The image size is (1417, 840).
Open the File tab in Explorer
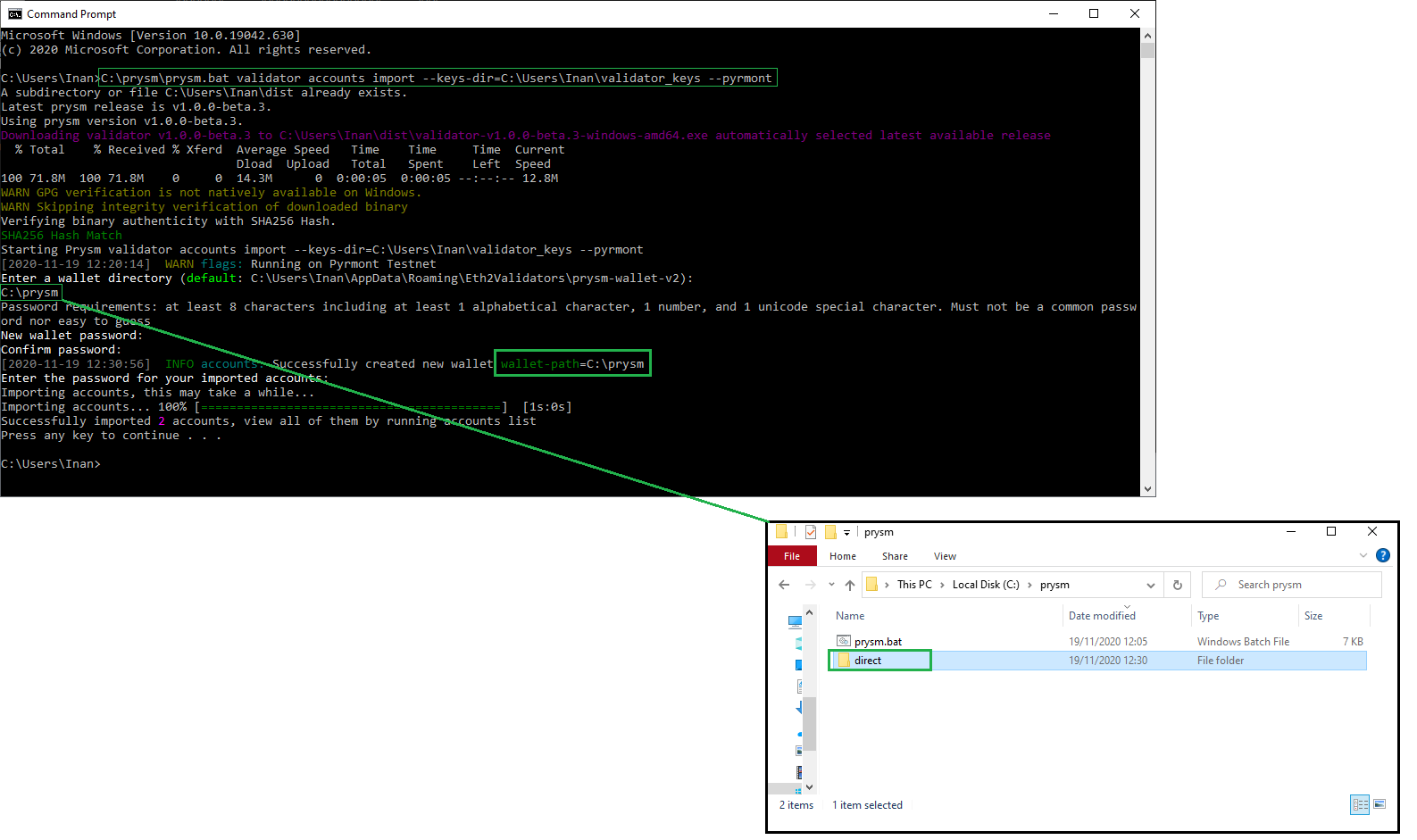point(791,556)
